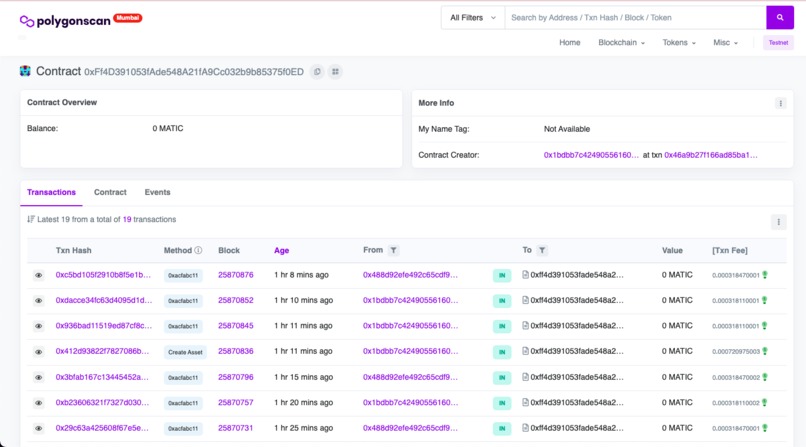Switch to the Contract tab

point(110,192)
